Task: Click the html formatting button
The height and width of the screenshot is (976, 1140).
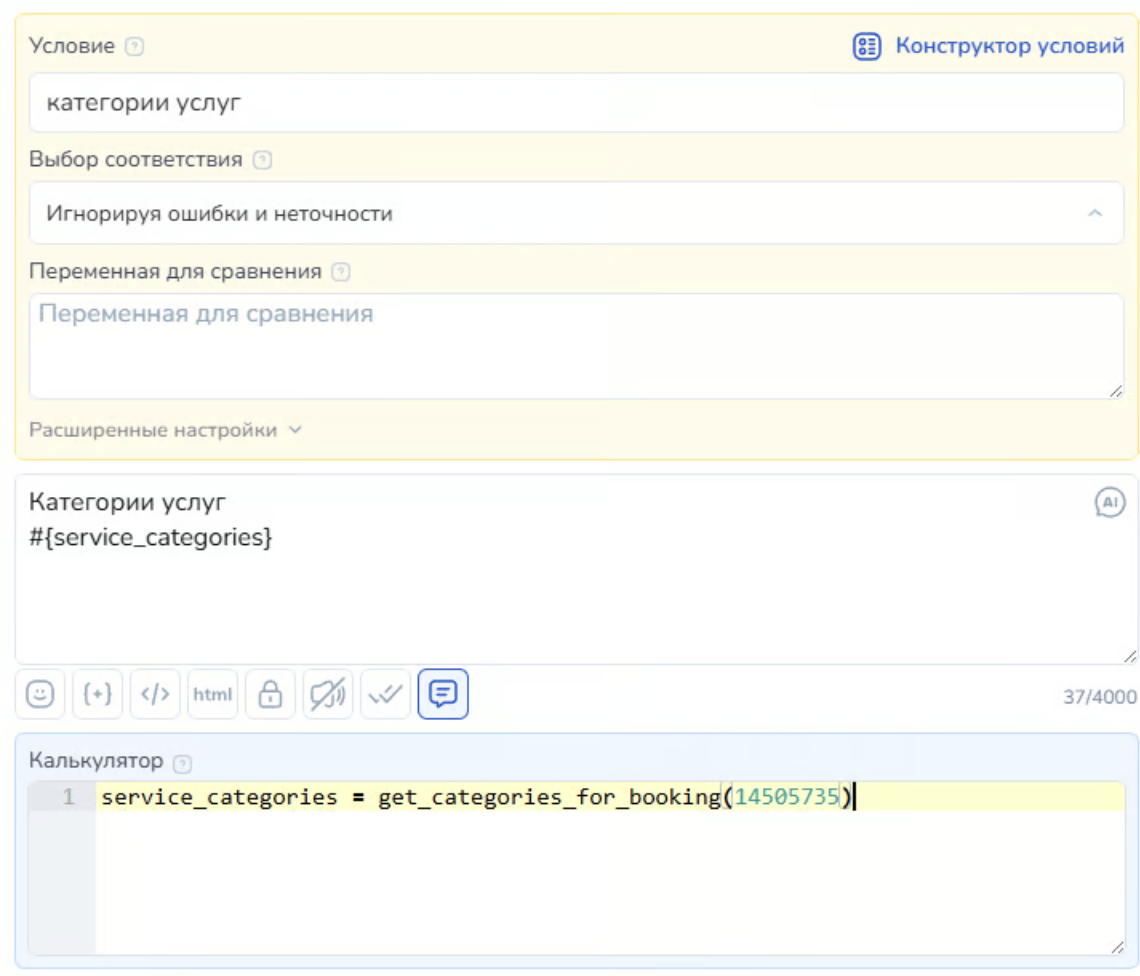Action: pos(212,695)
